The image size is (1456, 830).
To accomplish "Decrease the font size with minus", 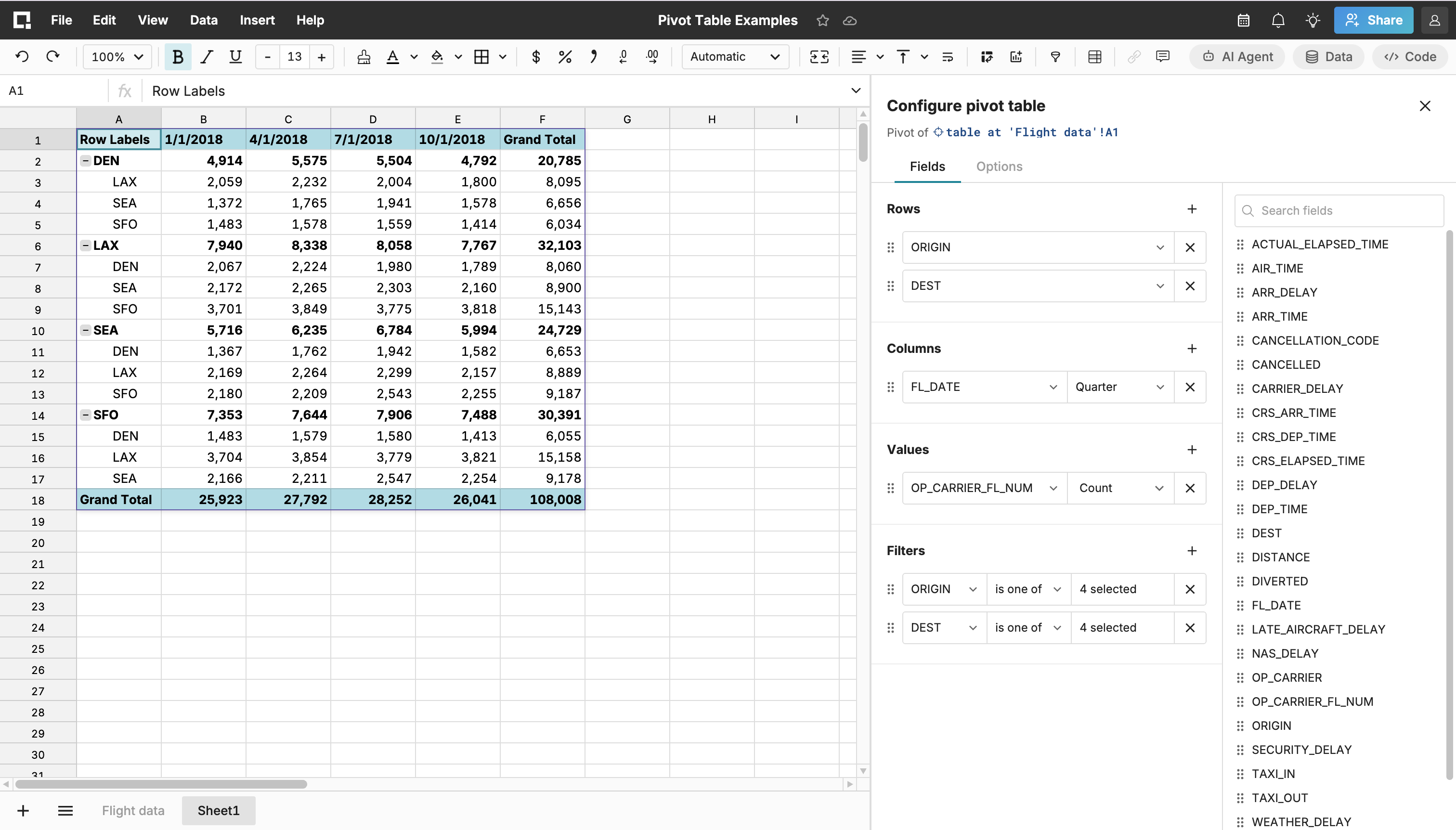I will [267, 56].
